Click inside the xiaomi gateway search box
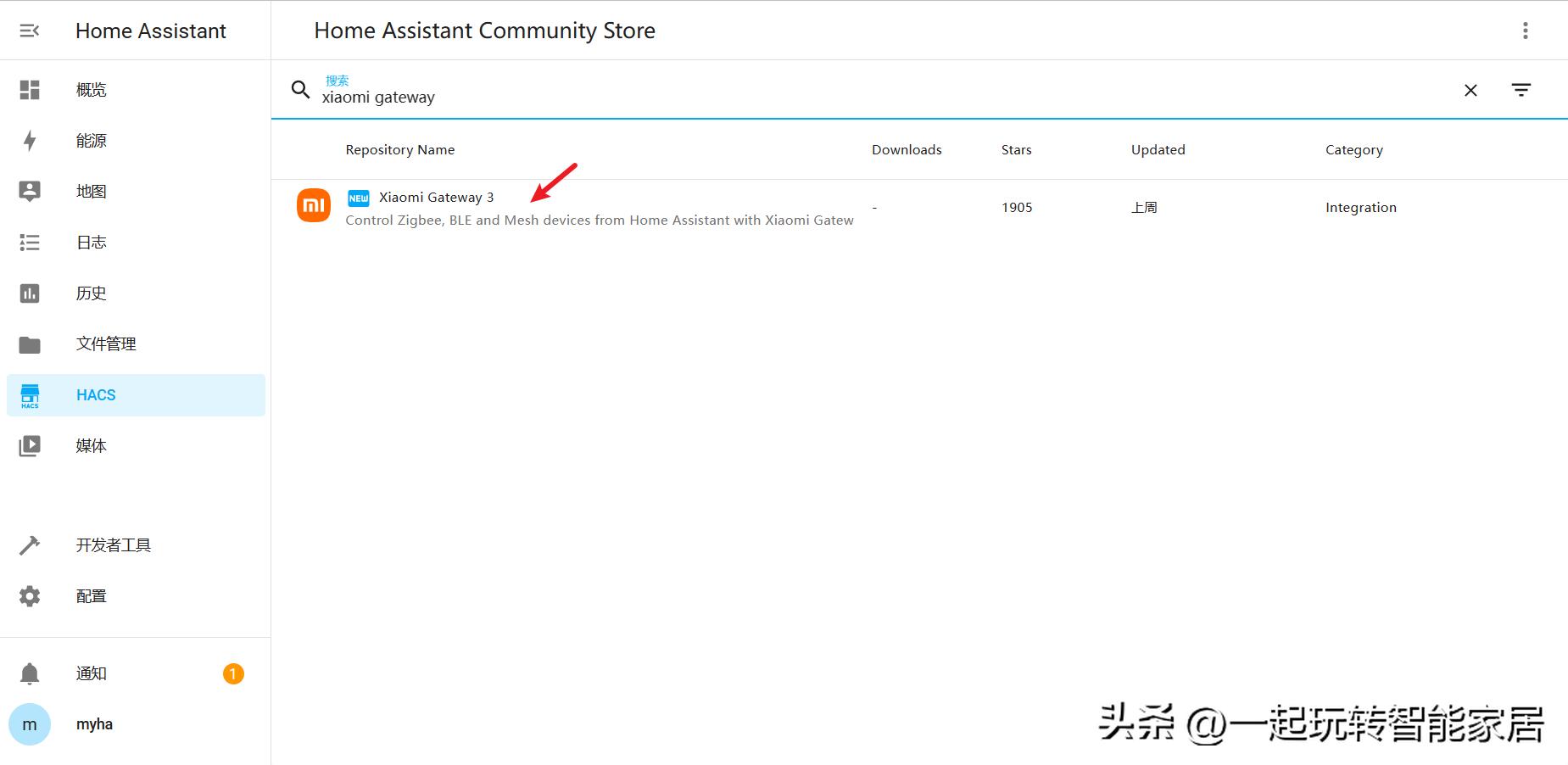Viewport: 1568px width, 765px height. [594, 96]
